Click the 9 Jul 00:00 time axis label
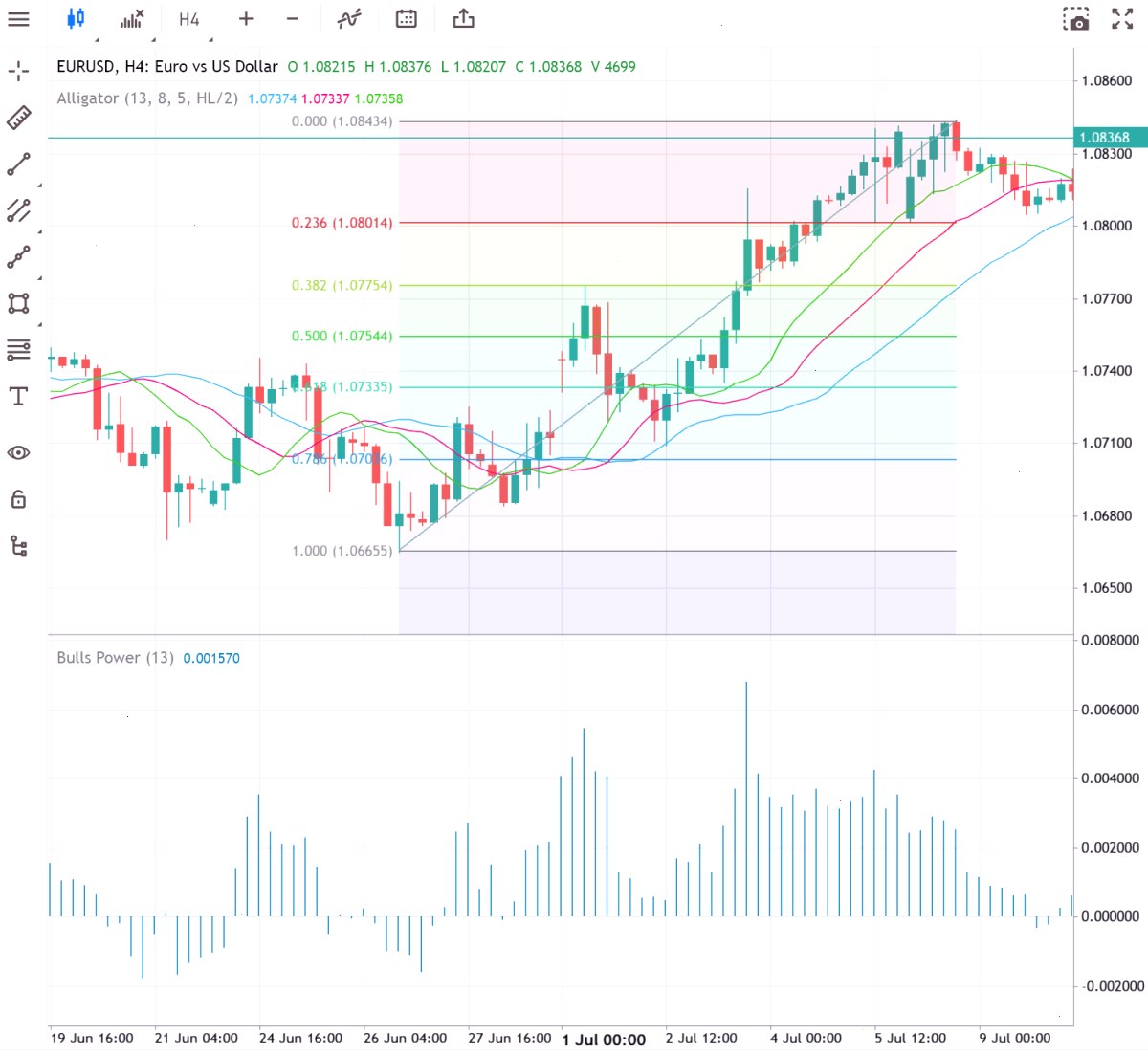The height and width of the screenshot is (1050, 1148). [x=1014, y=1039]
